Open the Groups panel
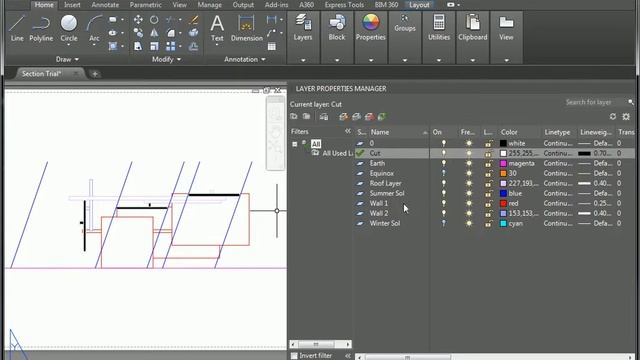640x360 pixels. tap(404, 24)
